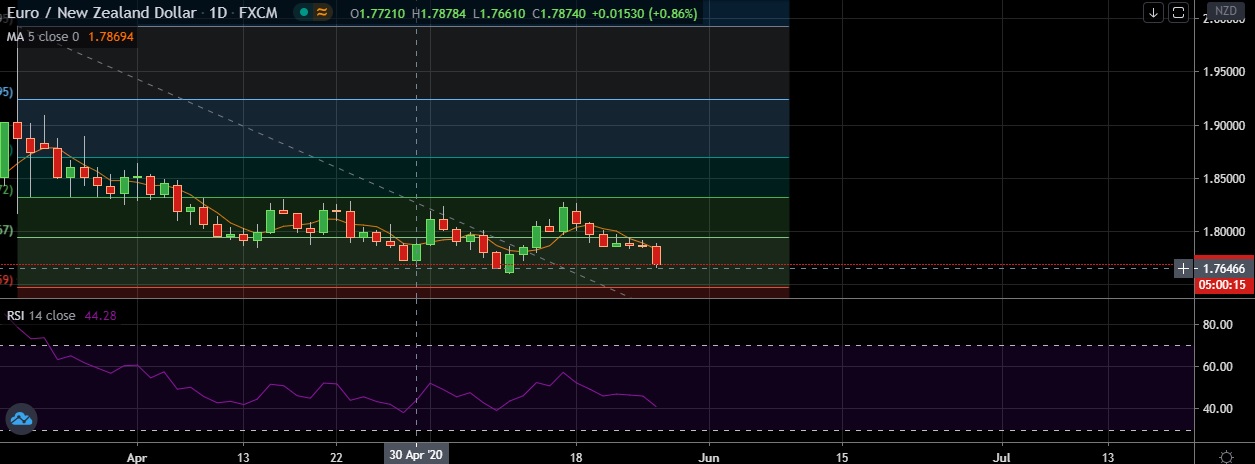
Task: Click the current price label 1.76466
Action: (1223, 268)
